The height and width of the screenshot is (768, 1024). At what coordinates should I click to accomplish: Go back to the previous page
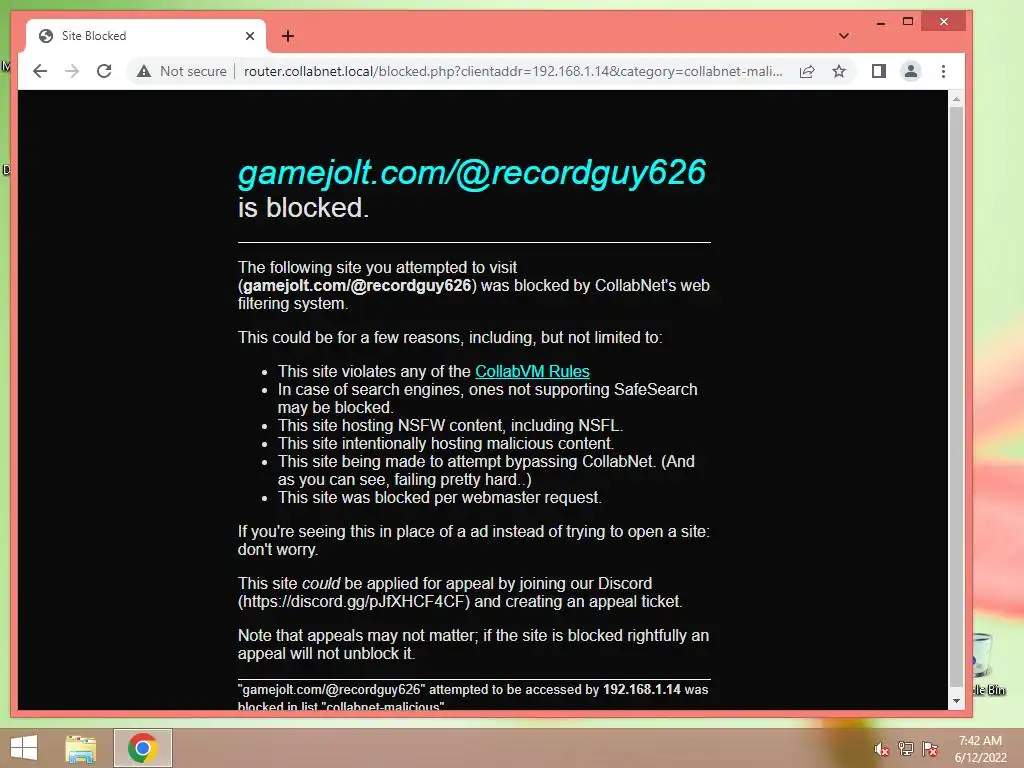[40, 71]
